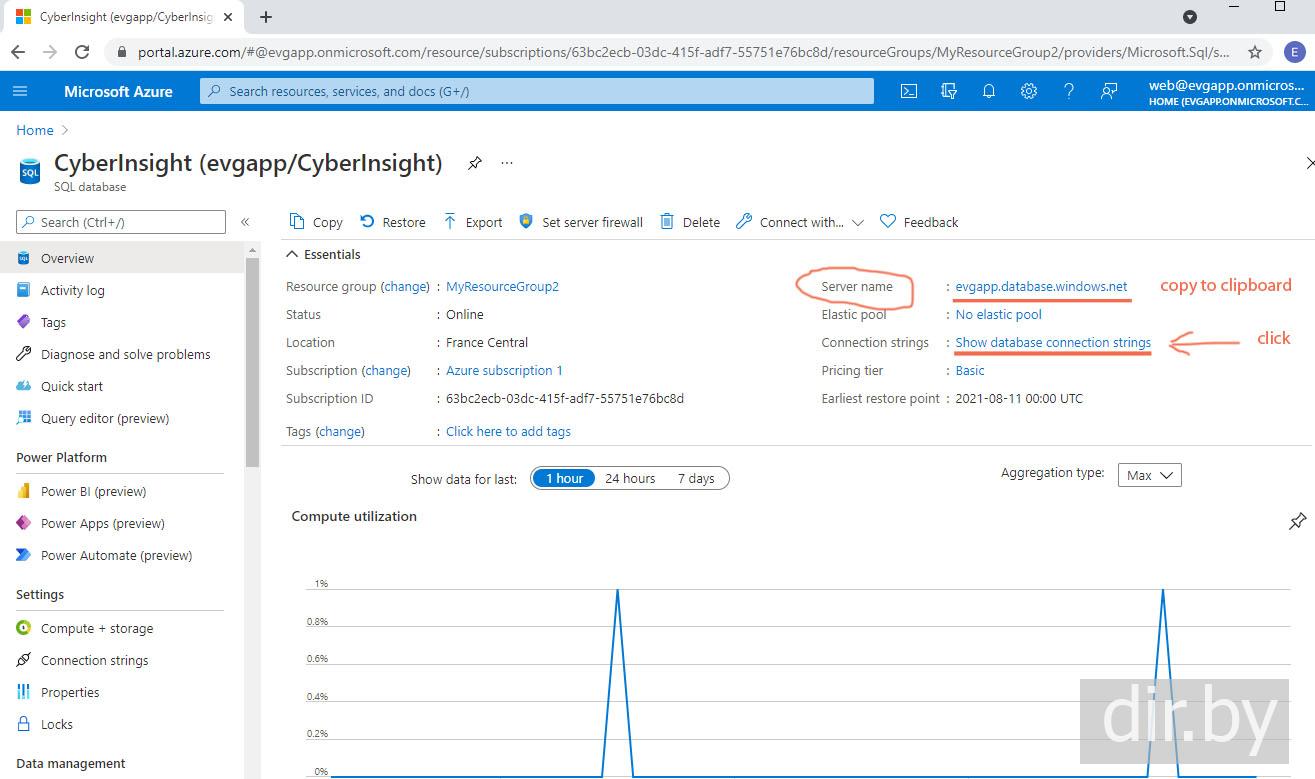Image resolution: width=1315 pixels, height=779 pixels.
Task: Open the hamburger portal menu
Action: click(x=20, y=91)
